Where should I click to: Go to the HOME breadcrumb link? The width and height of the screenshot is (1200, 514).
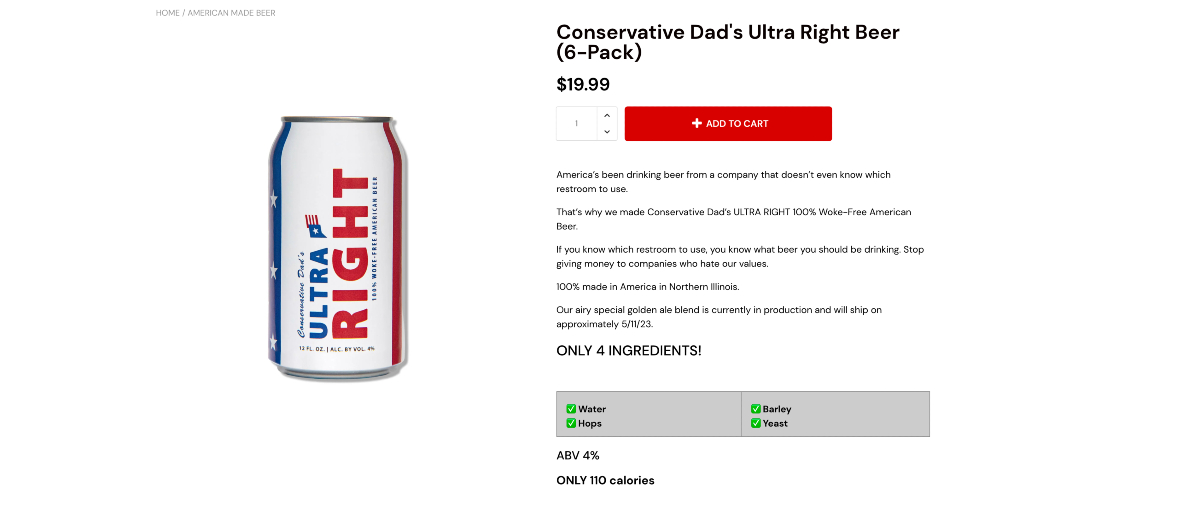pos(168,13)
